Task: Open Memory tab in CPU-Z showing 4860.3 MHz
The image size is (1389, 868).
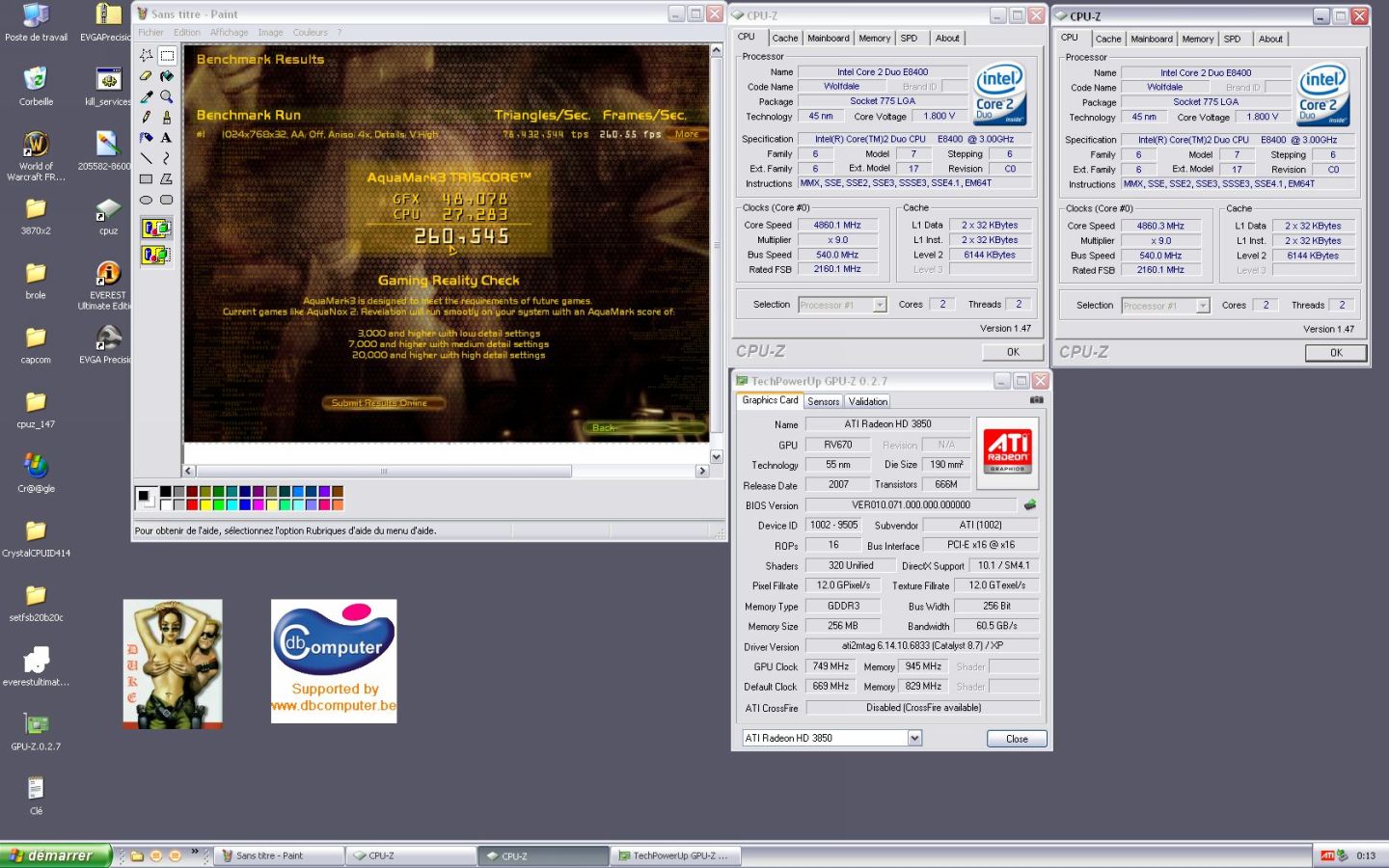Action: [x=1197, y=40]
